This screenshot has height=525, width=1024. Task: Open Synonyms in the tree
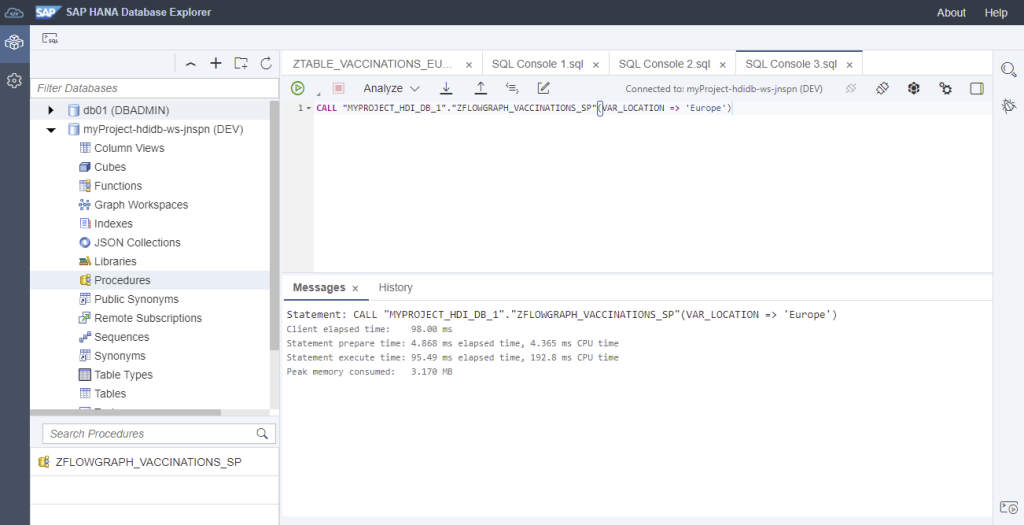click(120, 356)
